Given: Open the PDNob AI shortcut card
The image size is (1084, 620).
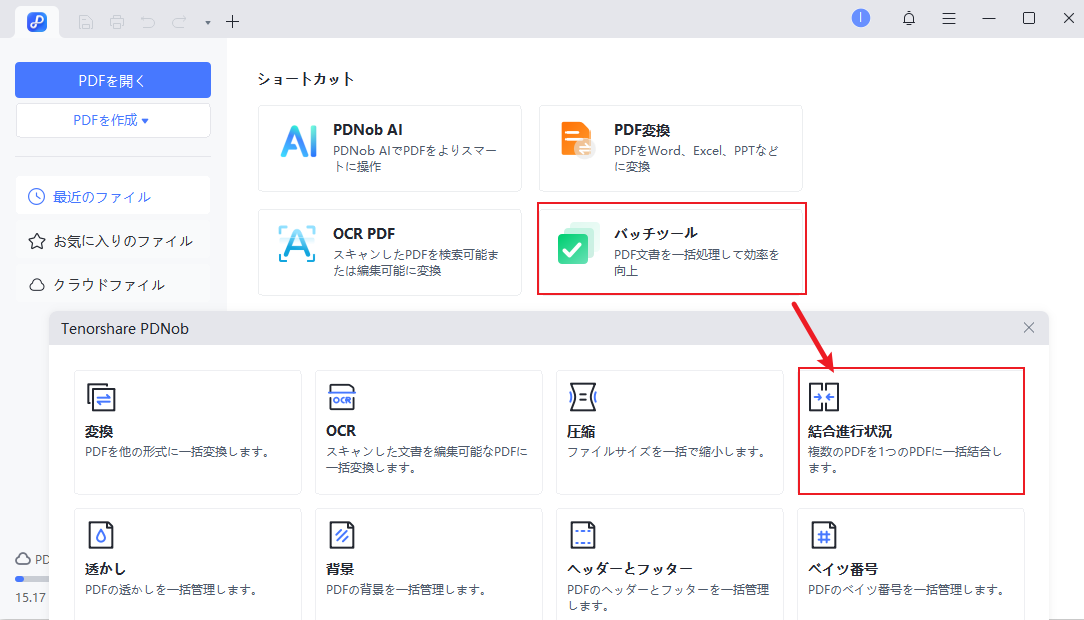Looking at the screenshot, I should [x=390, y=148].
